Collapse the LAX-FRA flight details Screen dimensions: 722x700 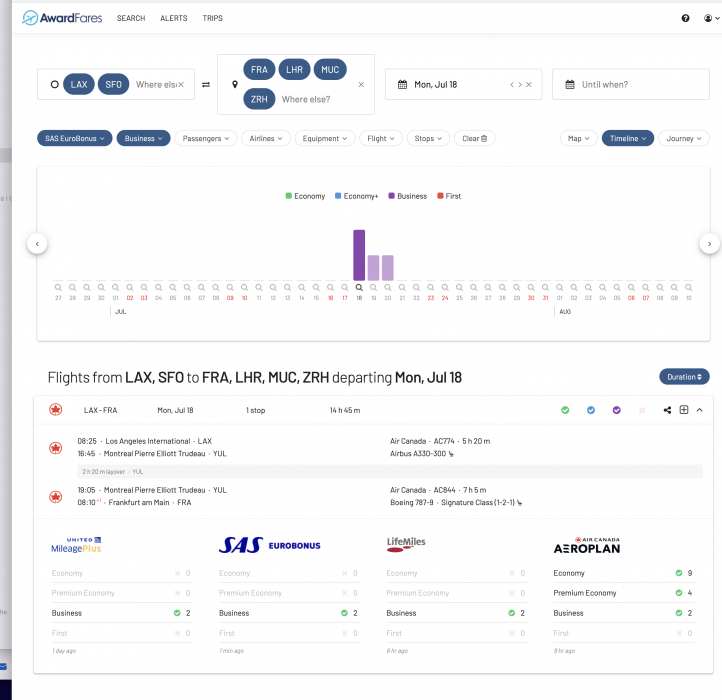[699, 410]
